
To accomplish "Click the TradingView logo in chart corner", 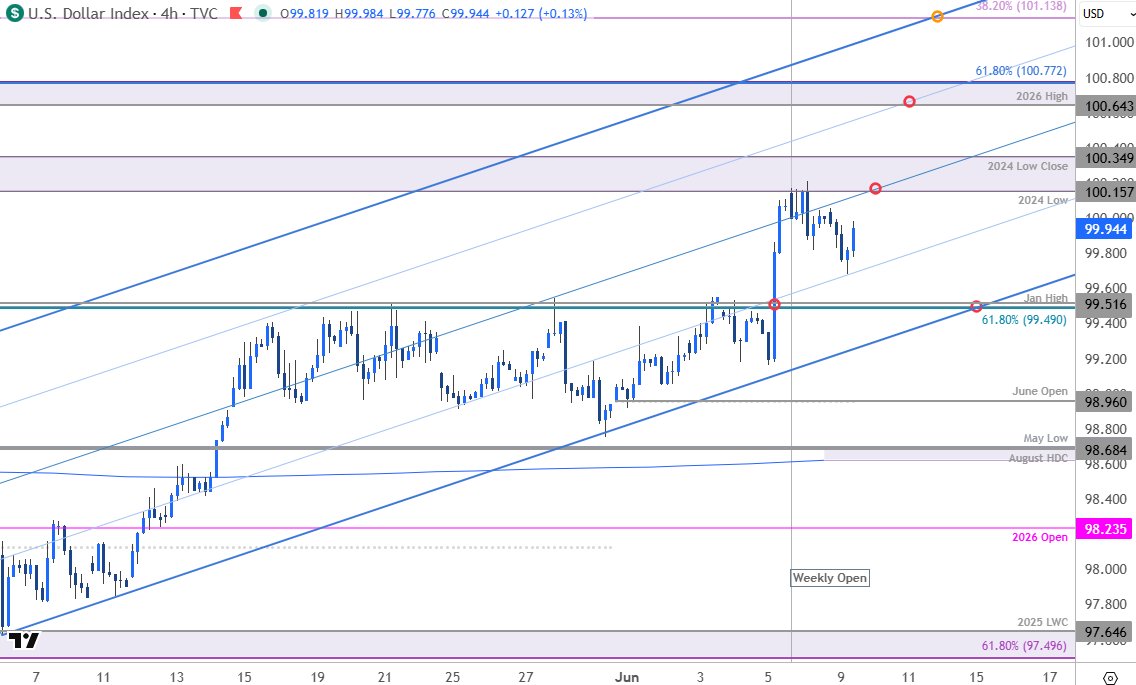I will [22, 640].
